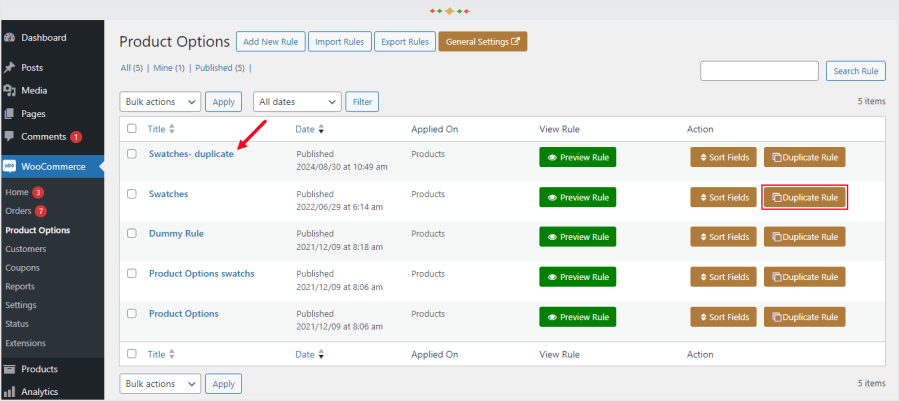The width and height of the screenshot is (899, 401).
Task: Click the top Date column sort arrow
Action: (321, 129)
